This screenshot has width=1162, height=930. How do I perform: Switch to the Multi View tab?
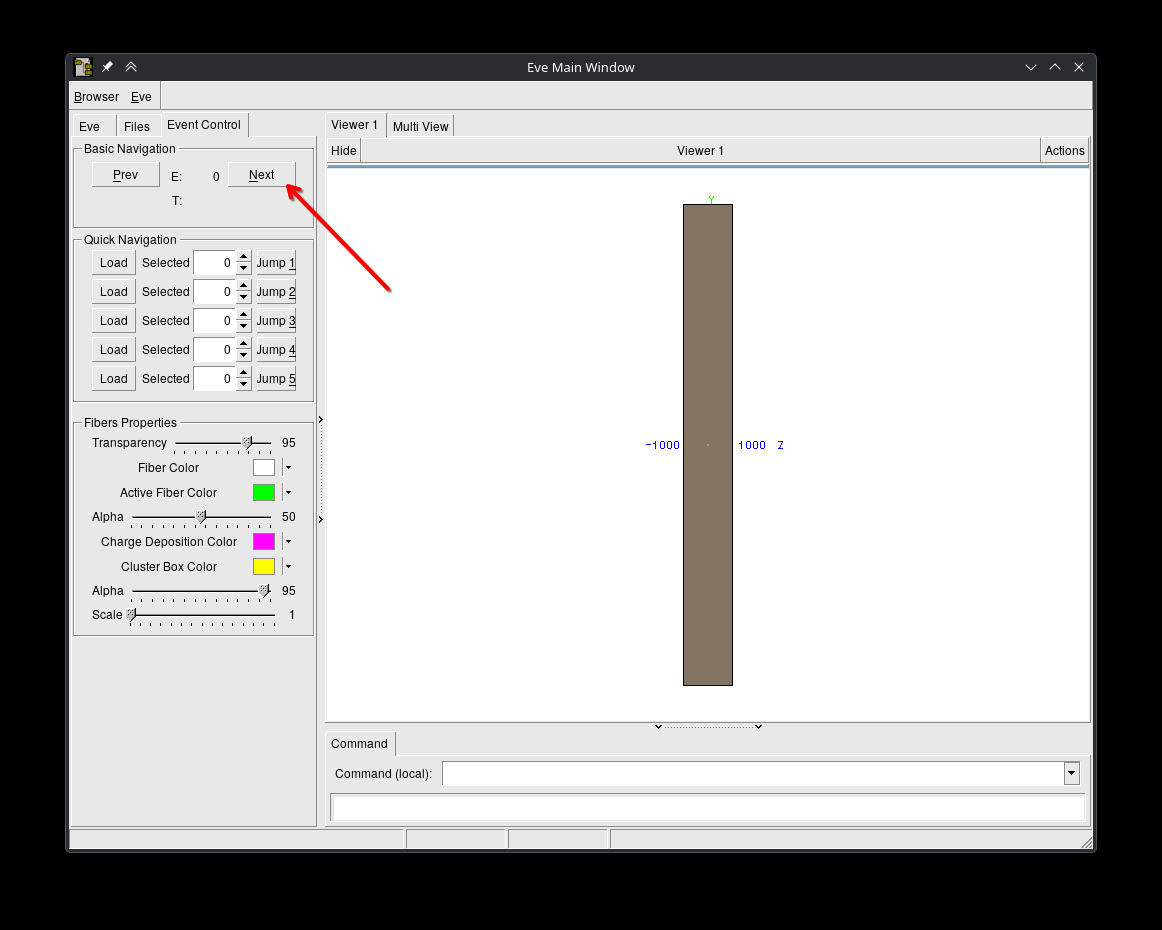click(x=420, y=126)
